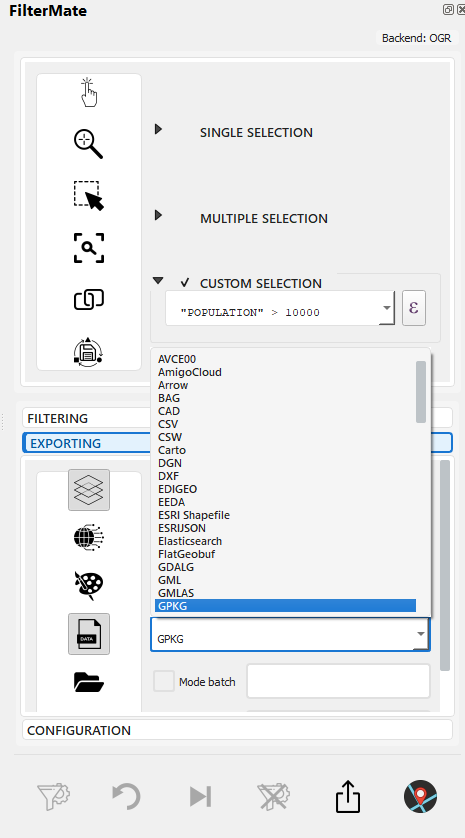Click the Backend: OGR indicator
465x838 pixels.
coord(416,38)
